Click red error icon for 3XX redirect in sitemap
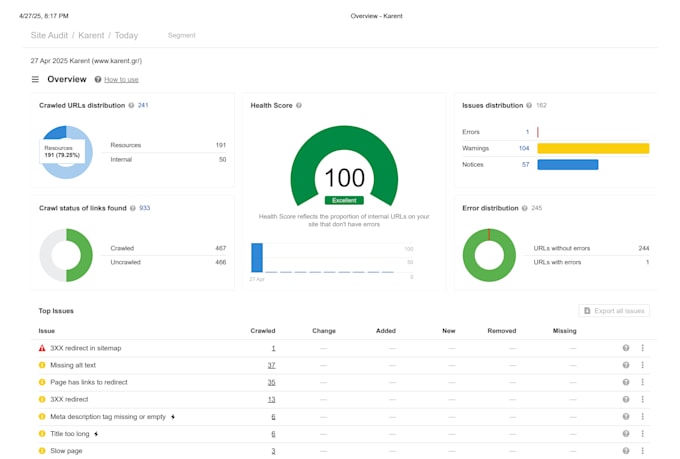The image size is (680, 459). pos(42,348)
